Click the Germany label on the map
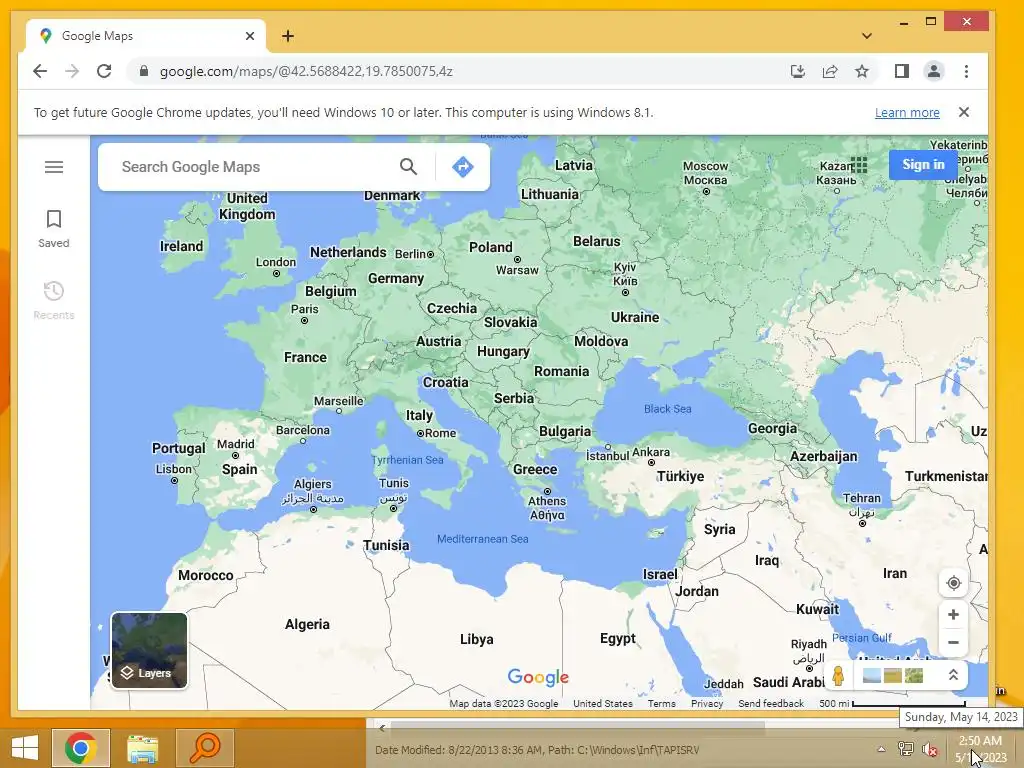The image size is (1024, 768). [396, 278]
